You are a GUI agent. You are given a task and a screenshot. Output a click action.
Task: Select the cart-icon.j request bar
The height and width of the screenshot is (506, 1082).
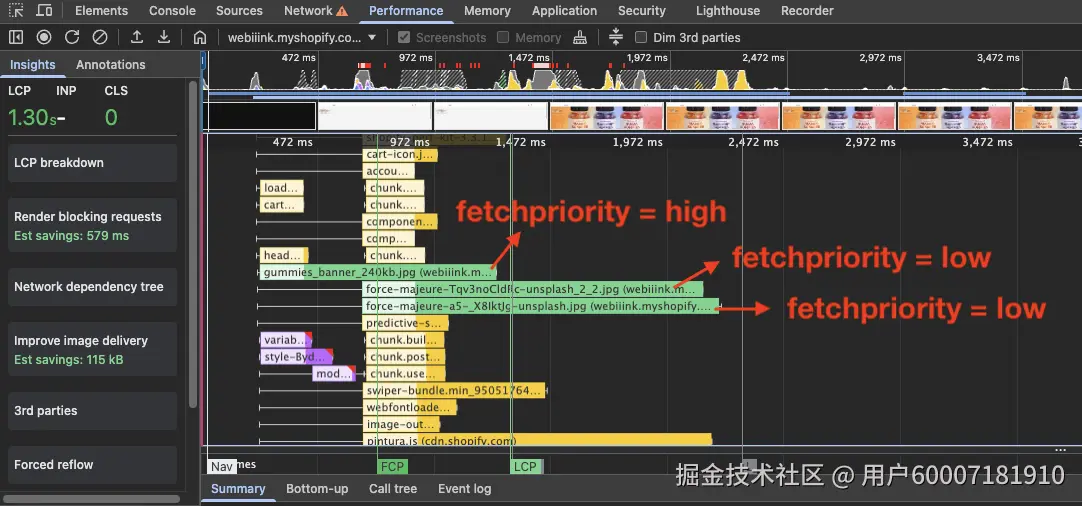[x=400, y=155]
